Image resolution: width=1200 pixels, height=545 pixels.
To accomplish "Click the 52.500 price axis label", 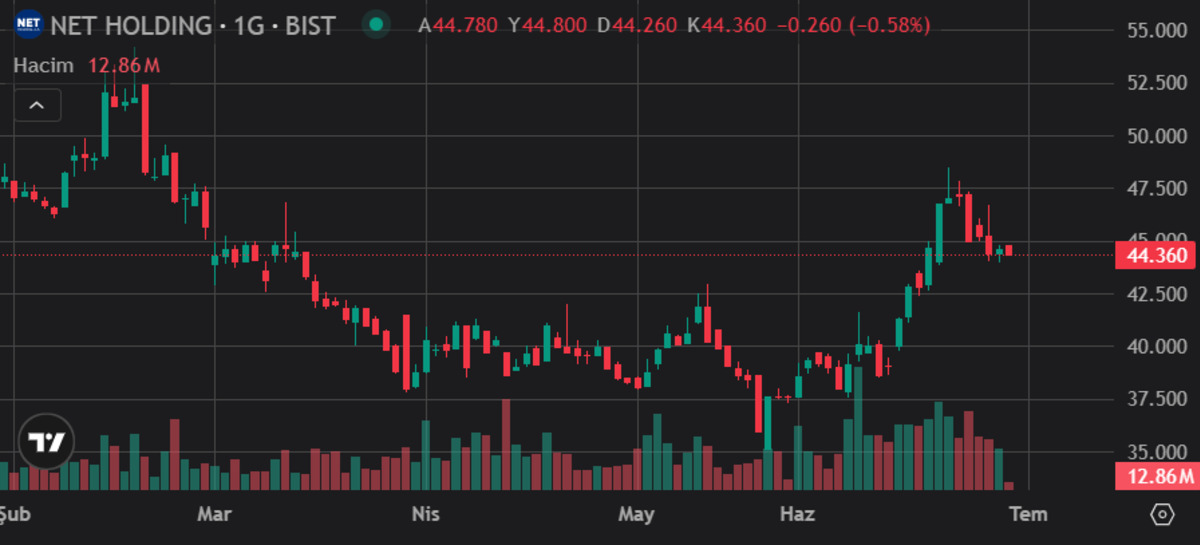I will click(1157, 83).
